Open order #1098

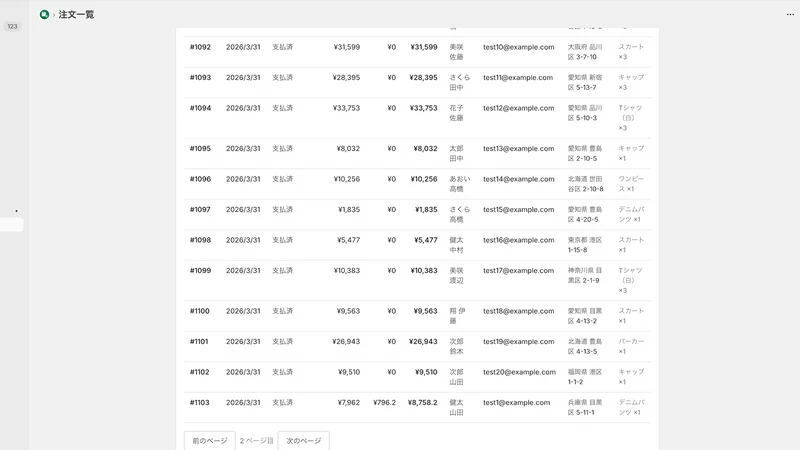pos(200,240)
